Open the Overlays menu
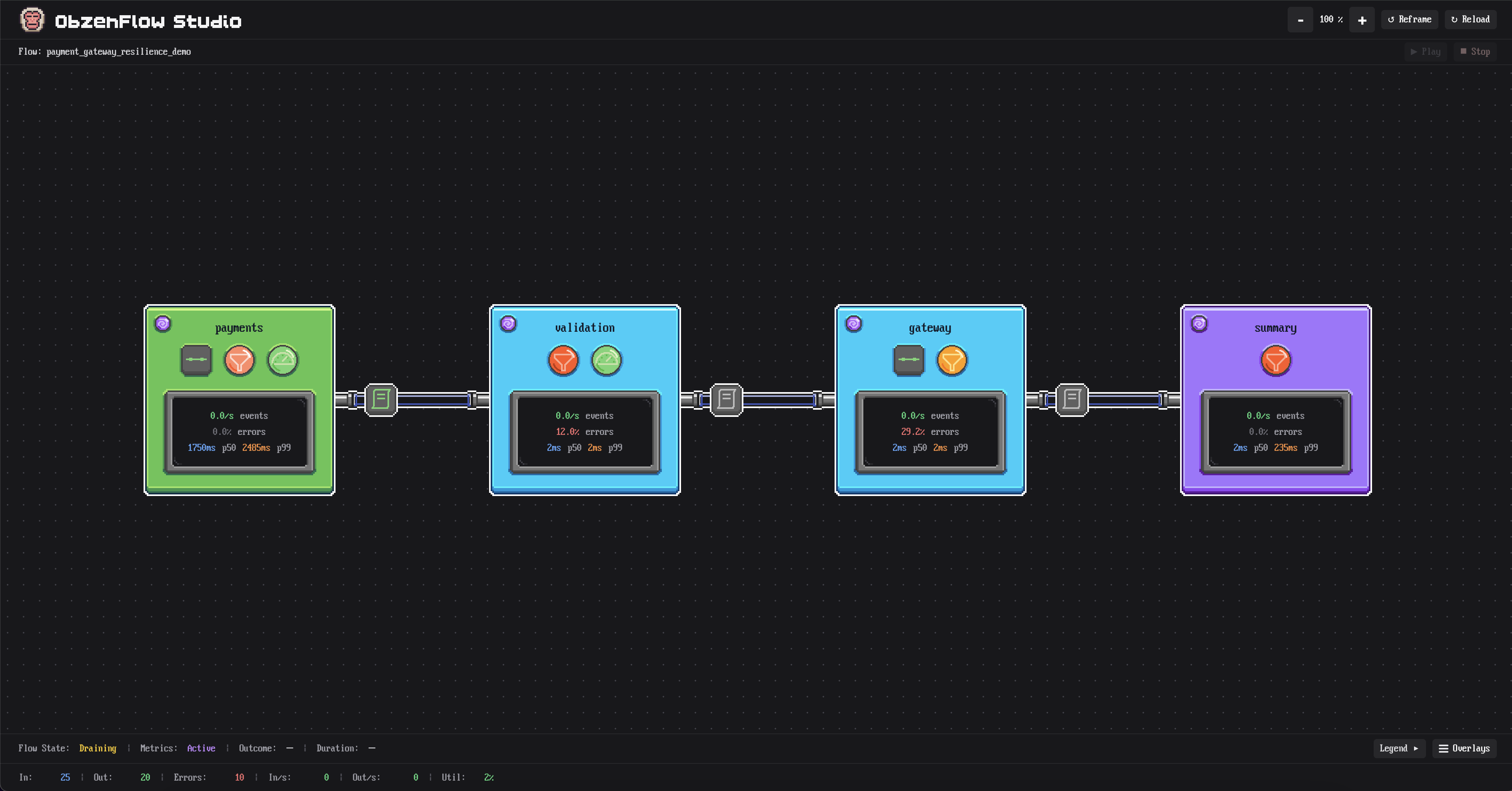This screenshot has height=791, width=1512. 1464,748
